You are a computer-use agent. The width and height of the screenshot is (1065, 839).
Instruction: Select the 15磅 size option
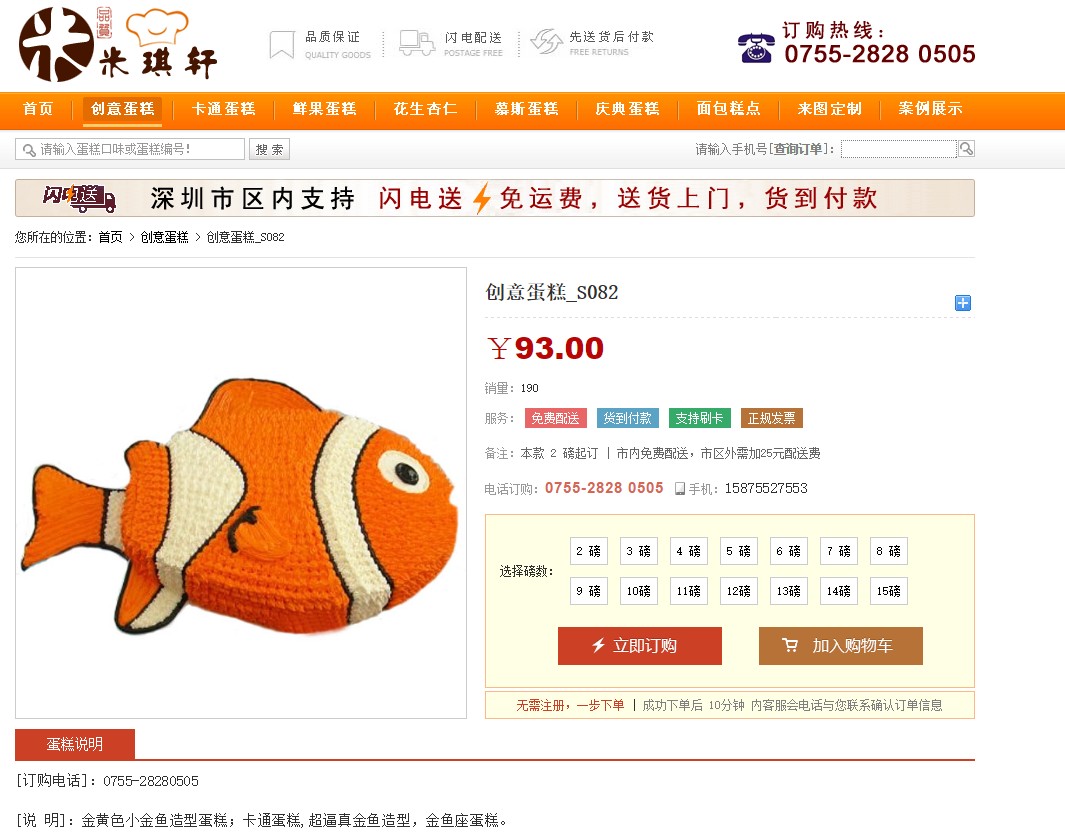(x=888, y=591)
